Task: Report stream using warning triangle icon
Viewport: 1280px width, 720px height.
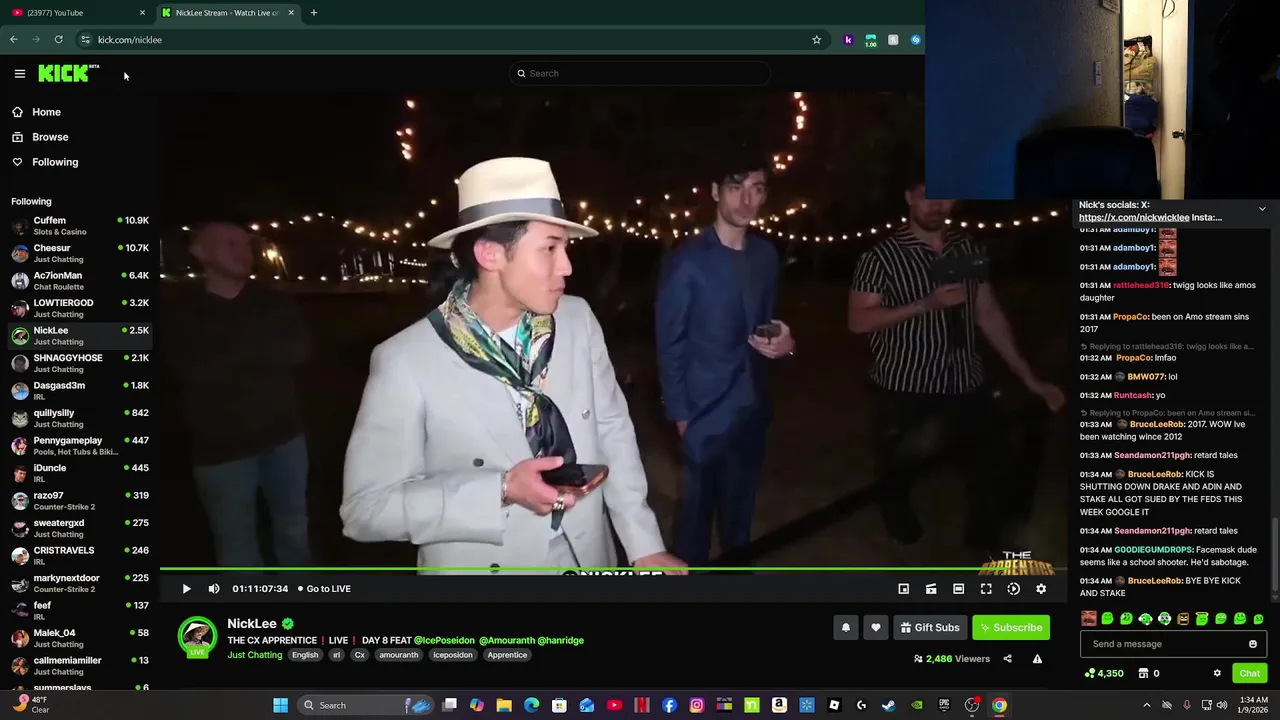Action: 1037,659
